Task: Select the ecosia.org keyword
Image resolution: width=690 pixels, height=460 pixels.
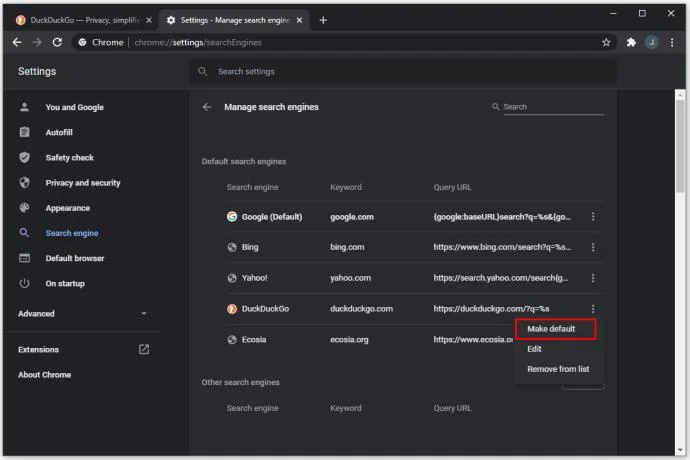Action: 349,340
